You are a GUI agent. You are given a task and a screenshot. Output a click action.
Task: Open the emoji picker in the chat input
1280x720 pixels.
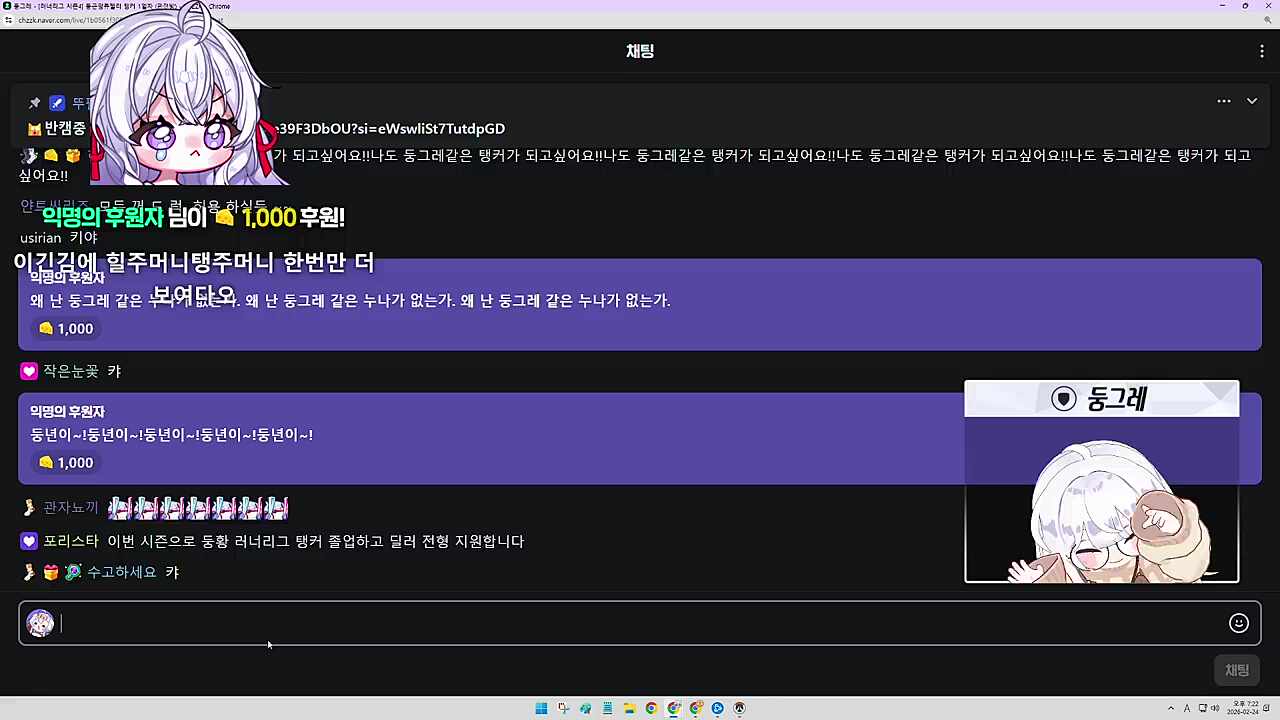point(1239,623)
